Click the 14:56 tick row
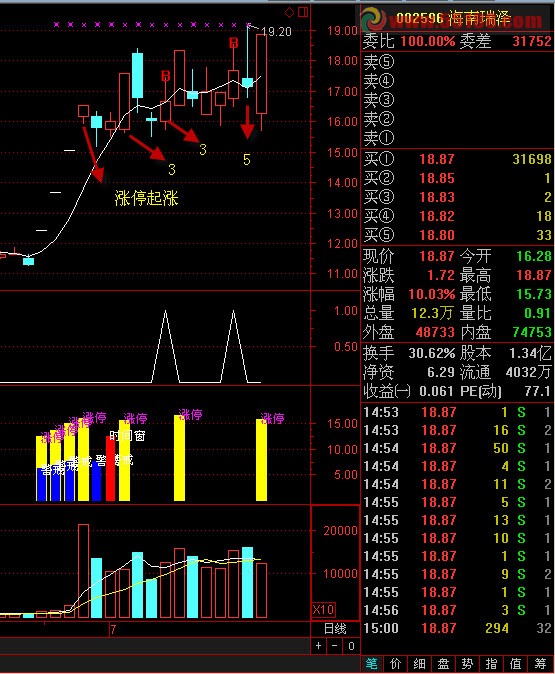This screenshot has height=674, width=555. tap(457, 610)
